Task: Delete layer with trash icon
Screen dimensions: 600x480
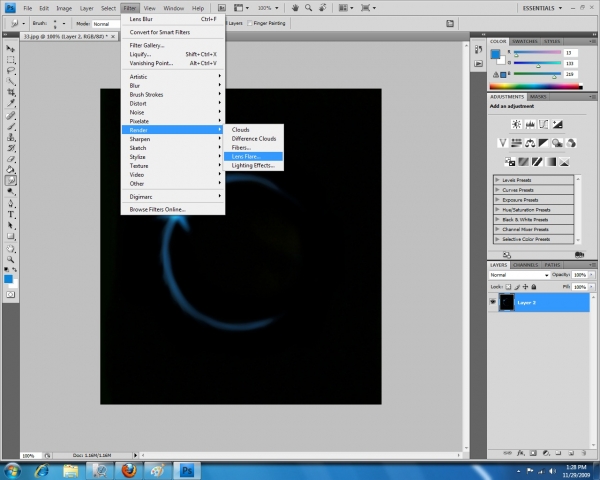Action: (584, 453)
